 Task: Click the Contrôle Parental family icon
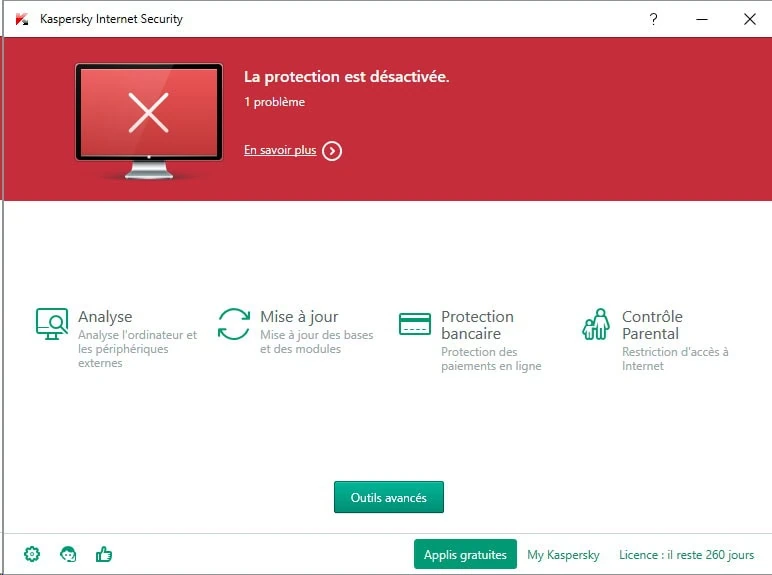tap(596, 324)
